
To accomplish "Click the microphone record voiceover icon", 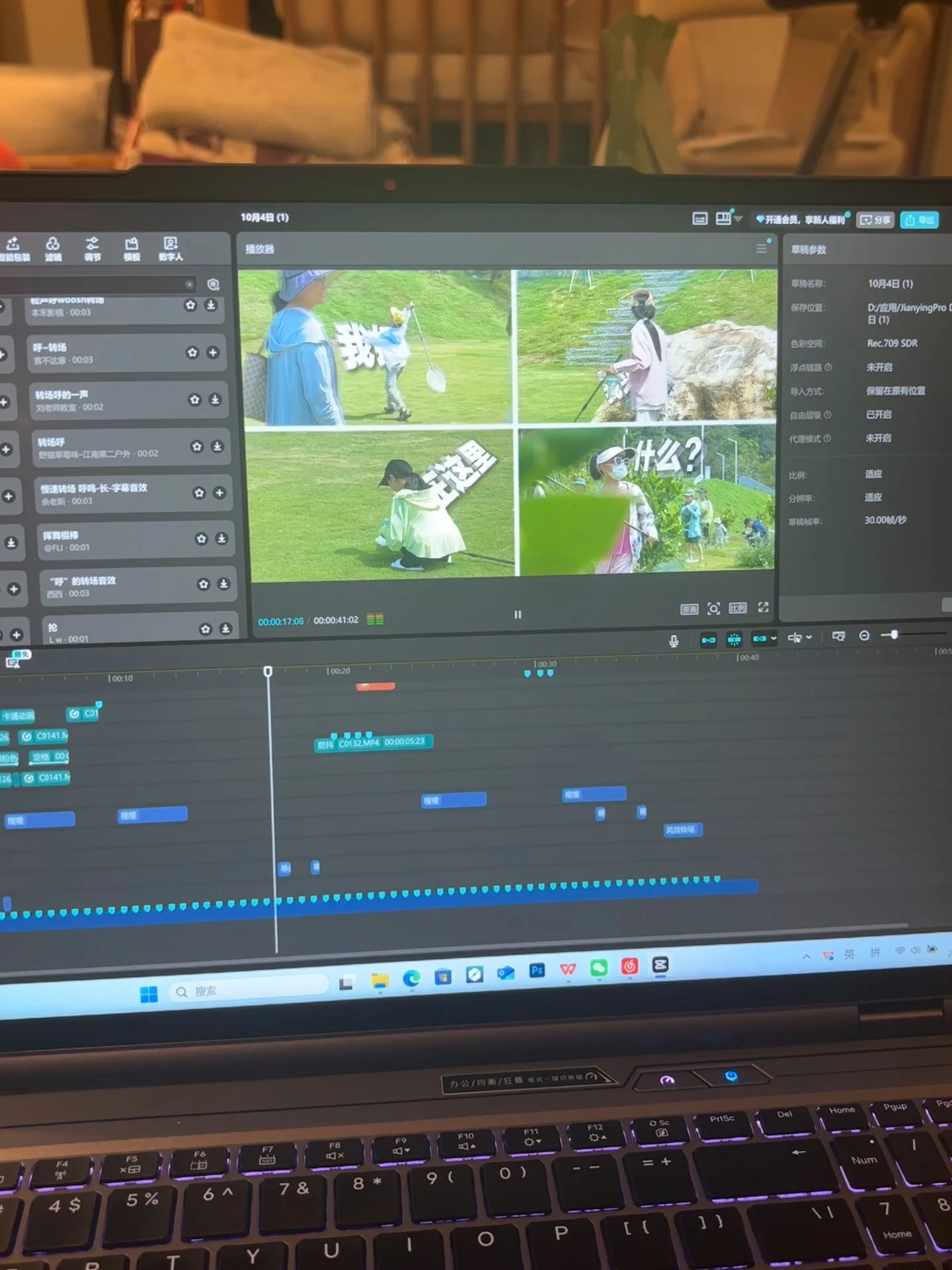I will tap(673, 640).
